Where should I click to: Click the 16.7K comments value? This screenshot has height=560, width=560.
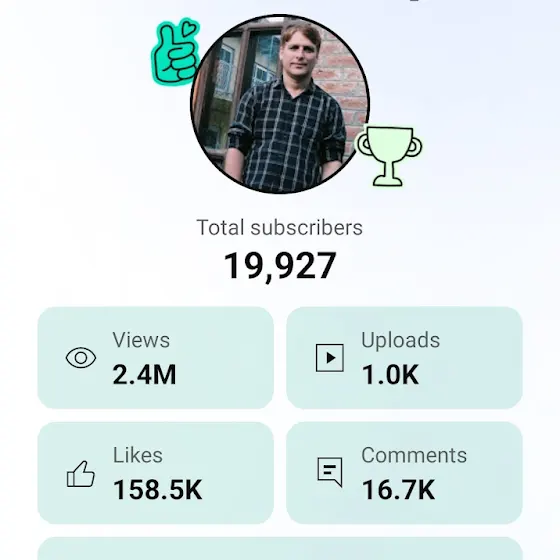(399, 490)
